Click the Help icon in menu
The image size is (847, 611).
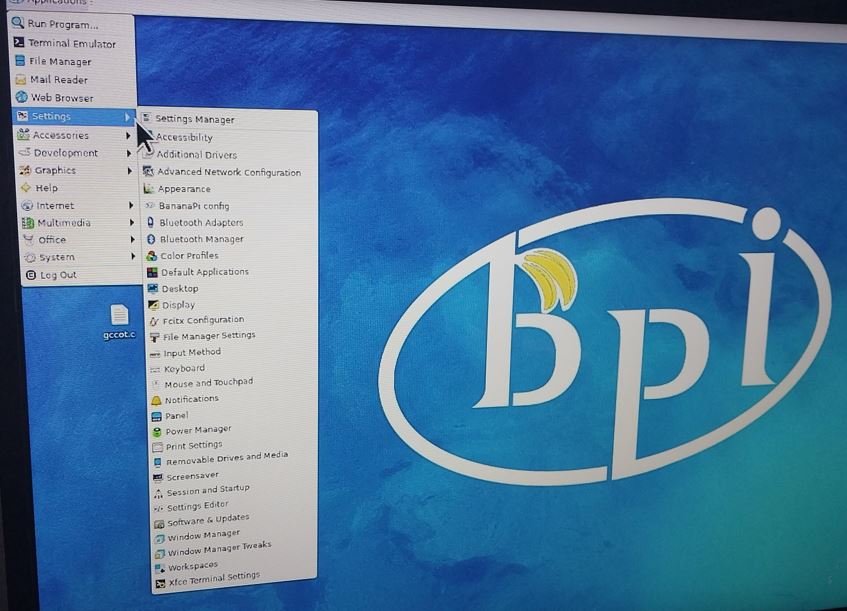26,187
